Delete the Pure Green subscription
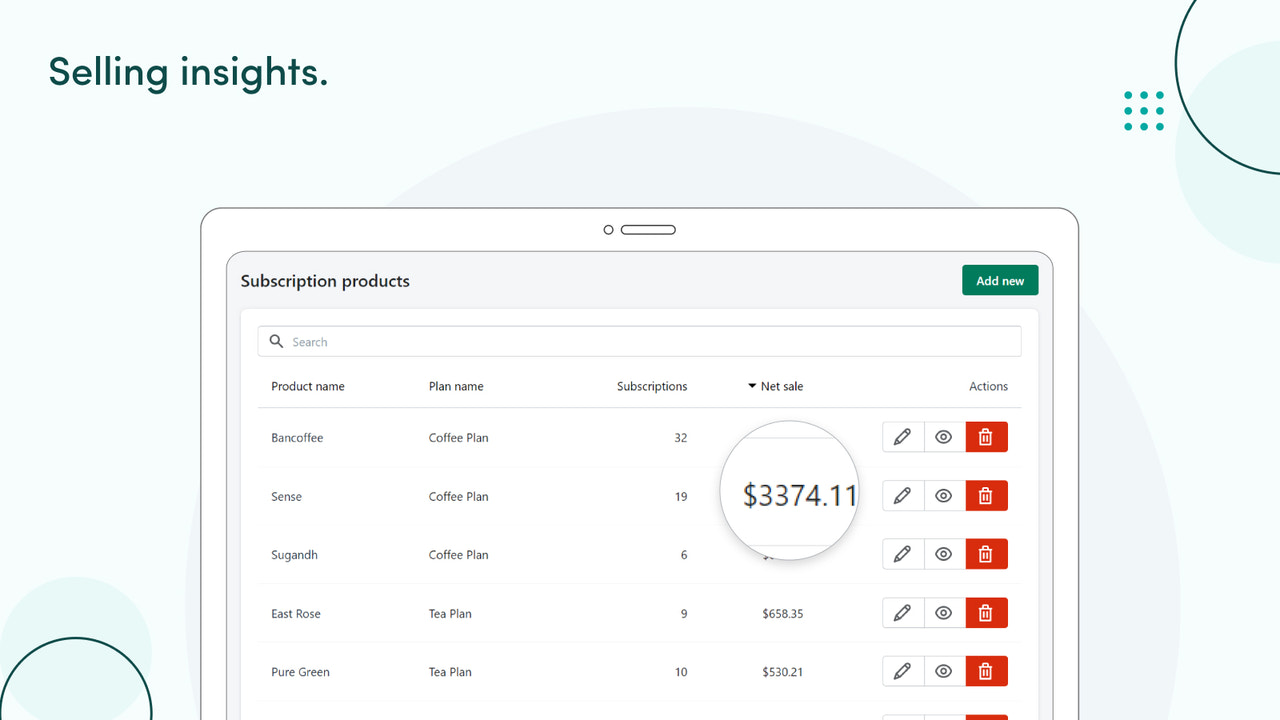The width and height of the screenshot is (1280, 720). [x=986, y=671]
